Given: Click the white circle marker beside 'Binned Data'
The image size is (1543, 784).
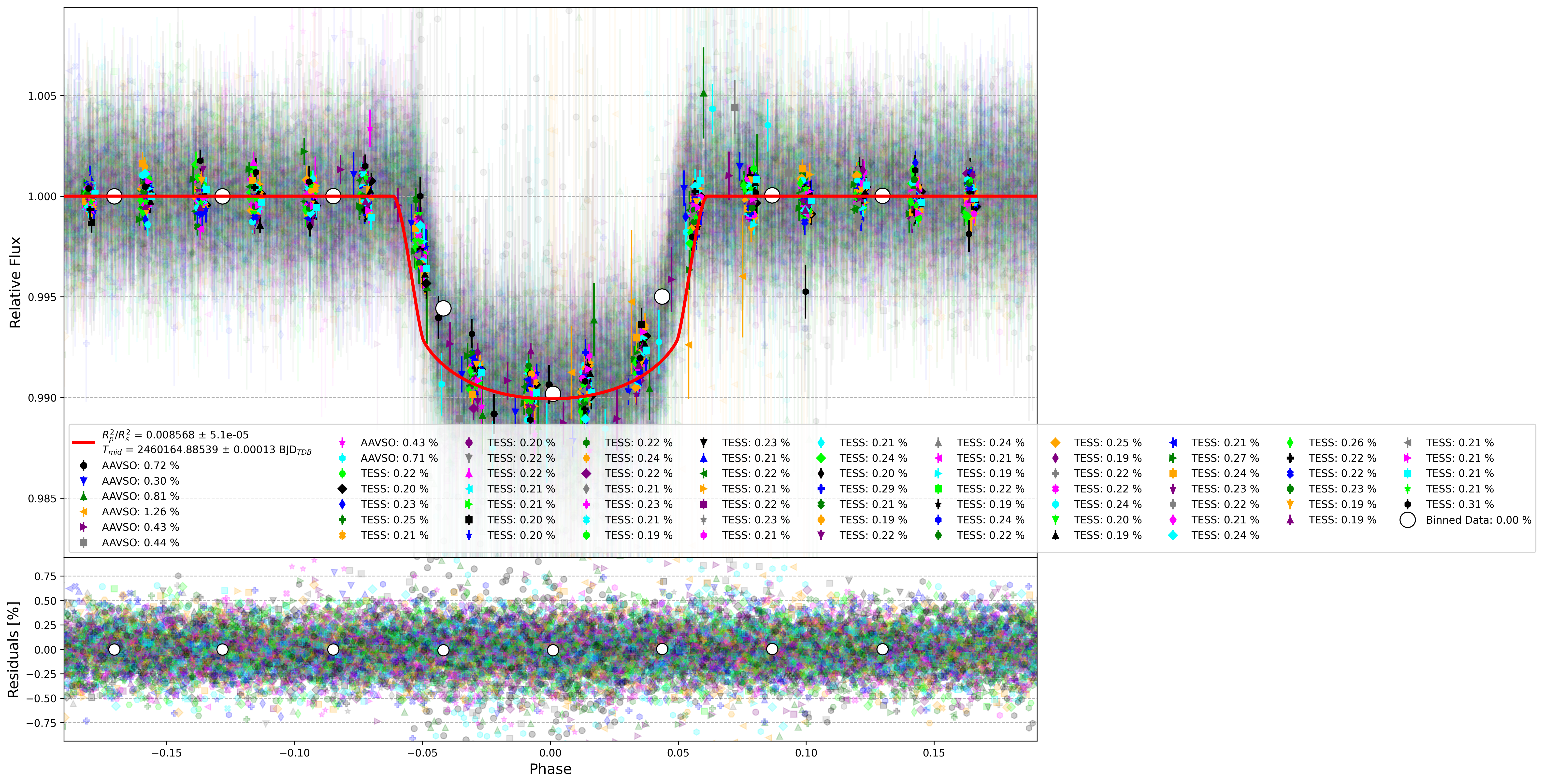Looking at the screenshot, I should [x=1408, y=520].
